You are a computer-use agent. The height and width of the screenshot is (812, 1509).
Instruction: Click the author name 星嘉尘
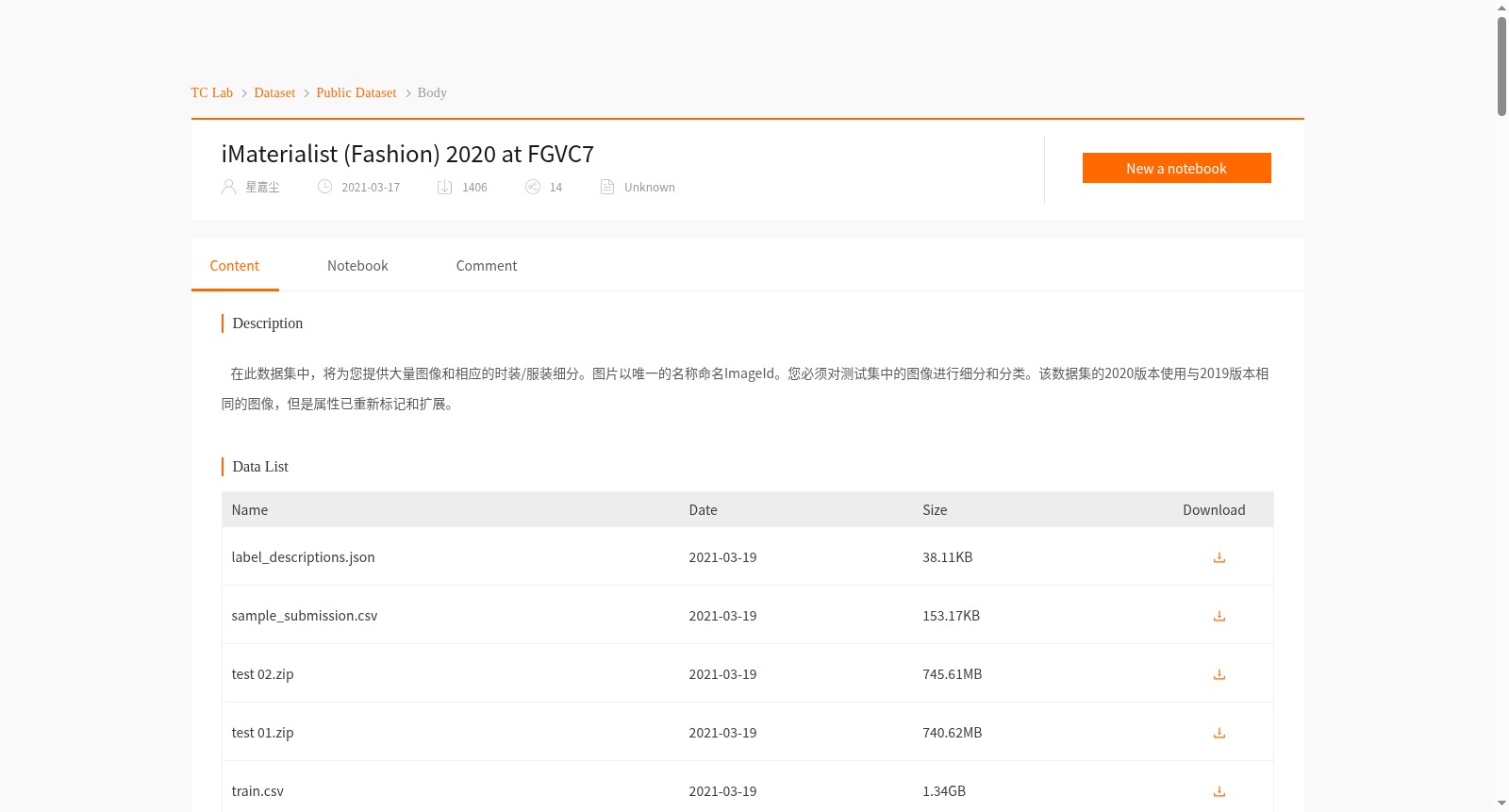tap(262, 188)
